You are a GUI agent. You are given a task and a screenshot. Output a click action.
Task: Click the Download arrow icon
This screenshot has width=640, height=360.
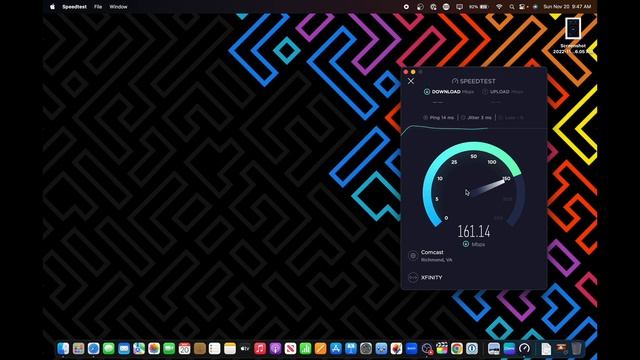pyautogui.click(x=427, y=92)
